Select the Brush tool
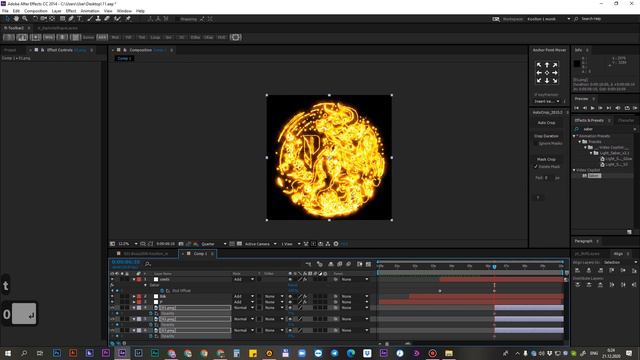The width and height of the screenshot is (640, 360). pyautogui.click(x=90, y=19)
